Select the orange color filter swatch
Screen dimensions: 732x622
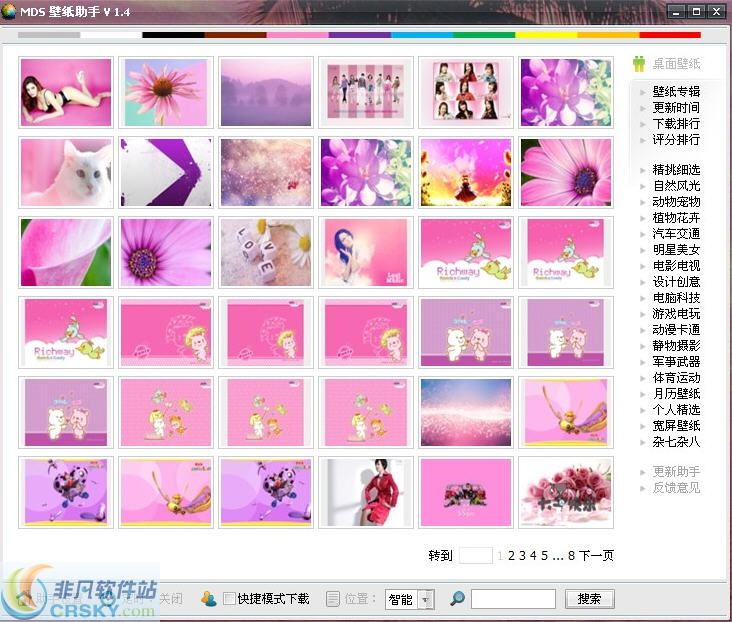pyautogui.click(x=608, y=35)
